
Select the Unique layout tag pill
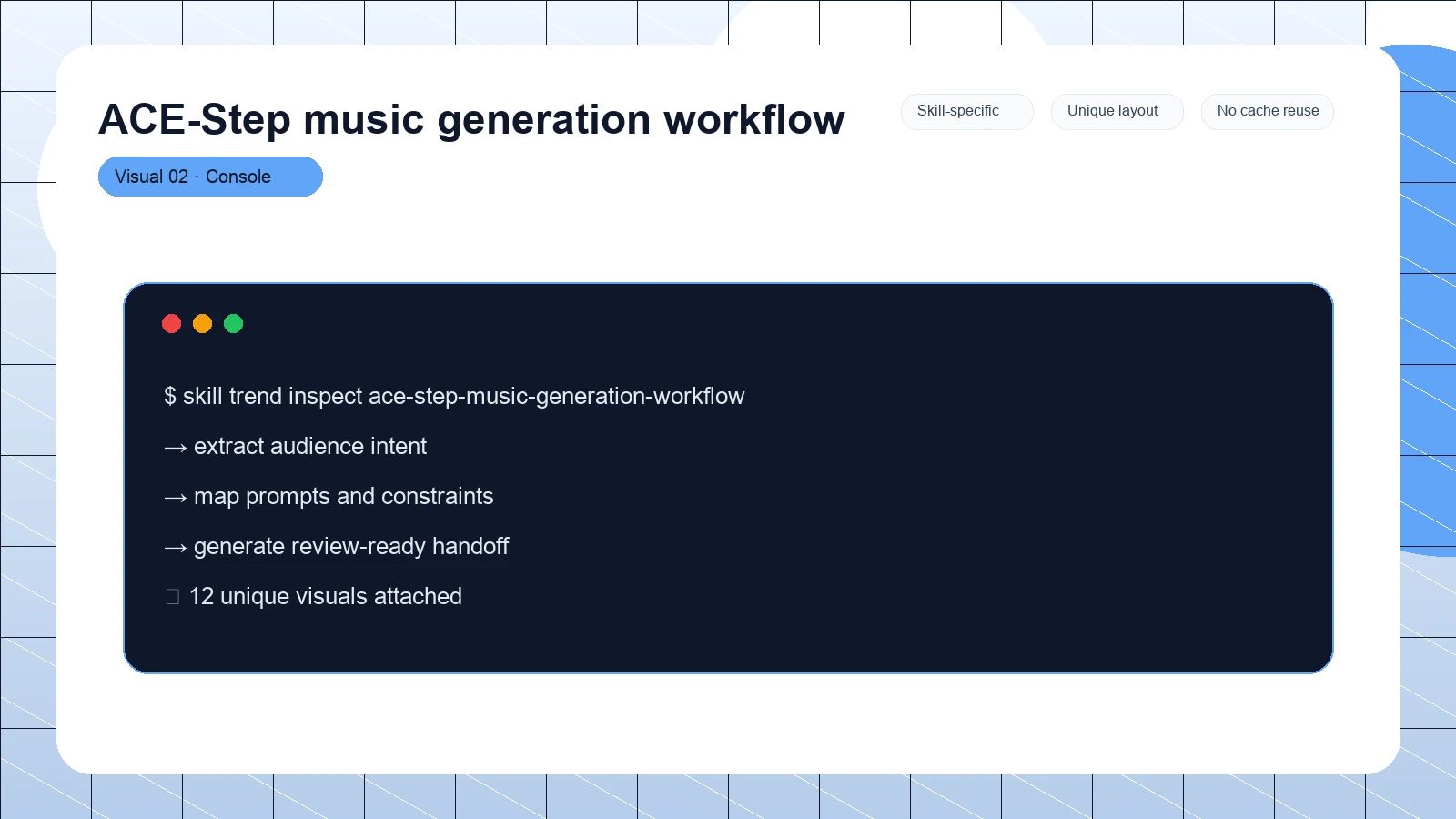click(x=1117, y=111)
